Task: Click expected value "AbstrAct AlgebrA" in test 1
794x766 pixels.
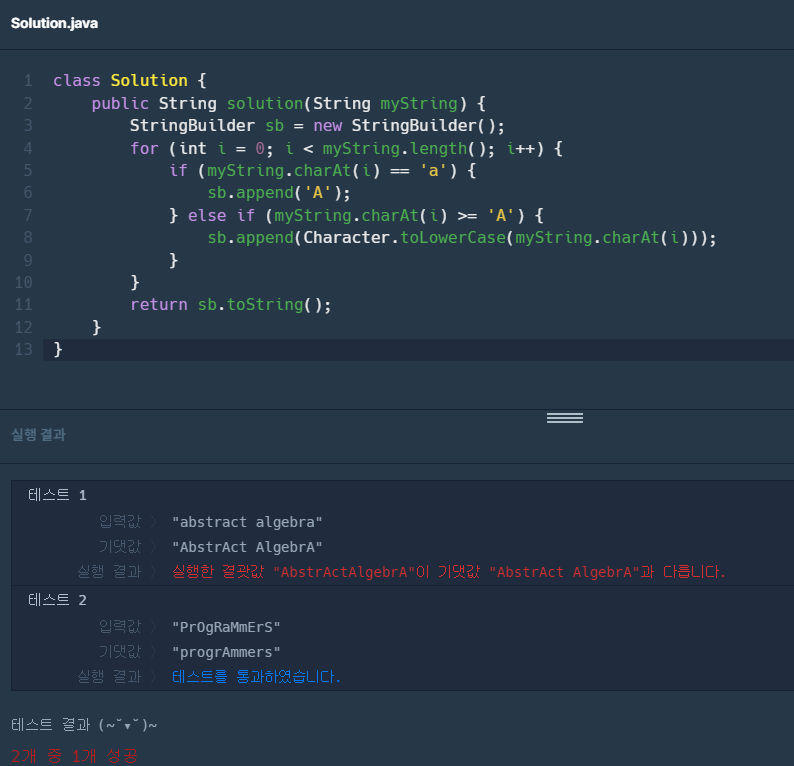Action: pos(247,547)
